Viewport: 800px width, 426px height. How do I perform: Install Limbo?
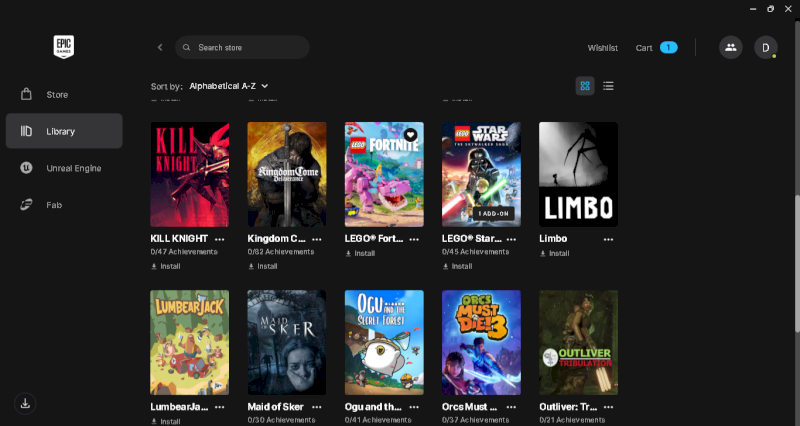pos(555,253)
